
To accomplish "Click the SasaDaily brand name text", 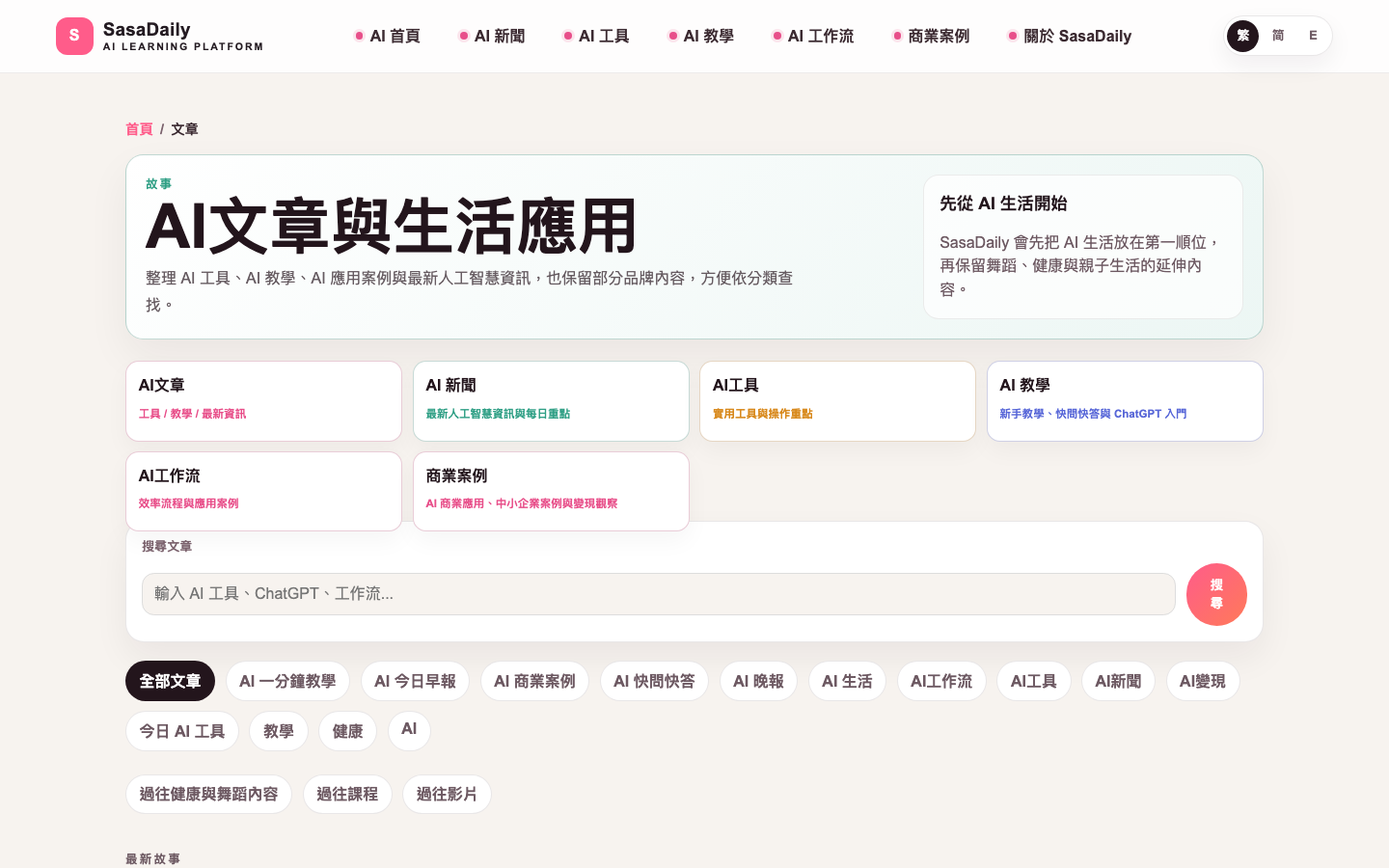I will [x=147, y=29].
